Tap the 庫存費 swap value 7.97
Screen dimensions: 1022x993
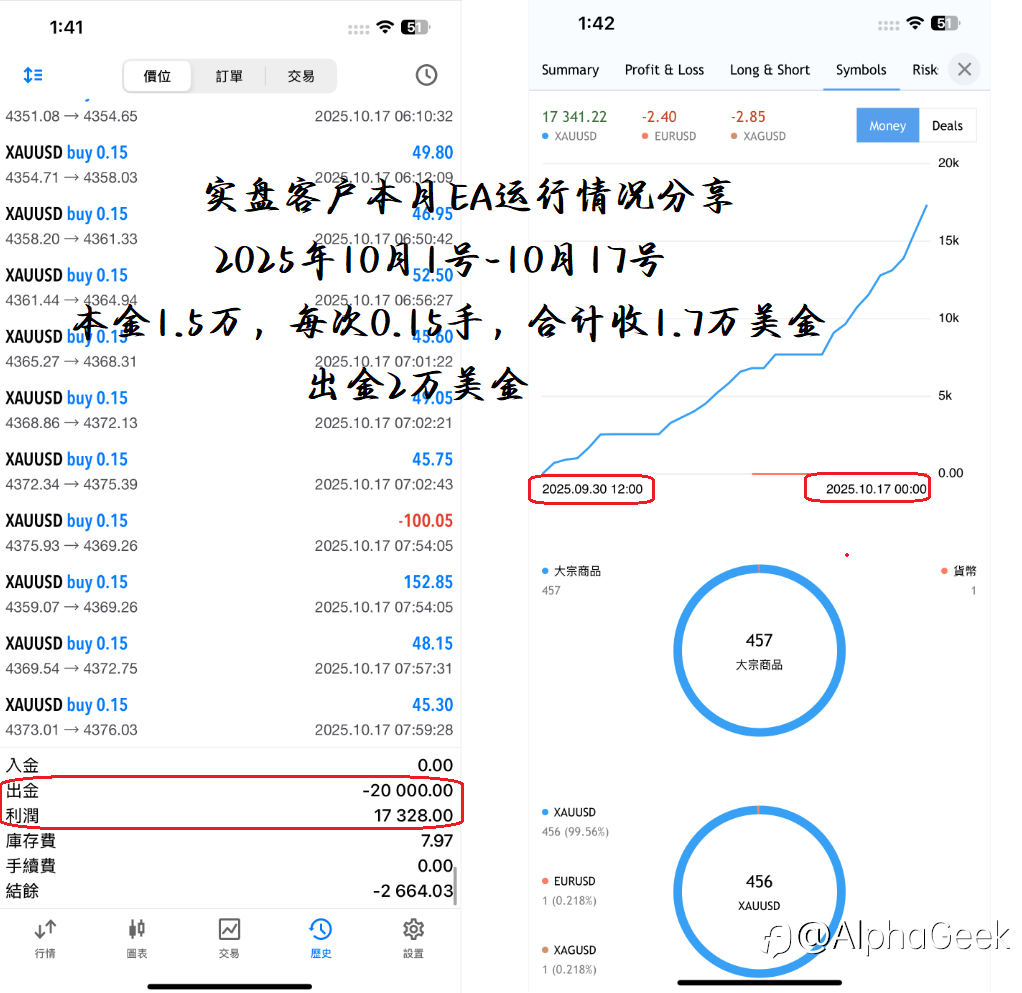[437, 841]
